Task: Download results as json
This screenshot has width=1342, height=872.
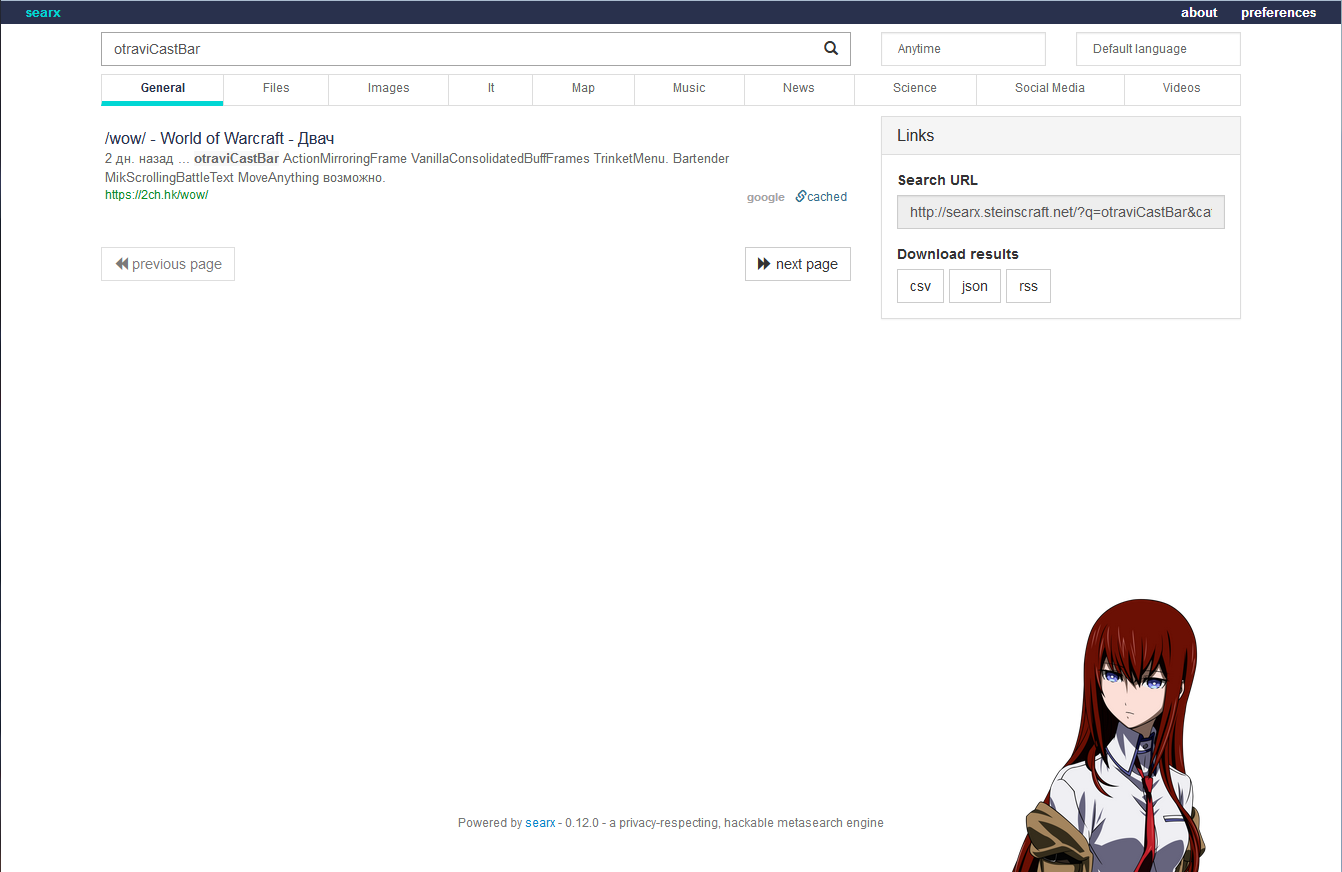Action: pos(974,286)
